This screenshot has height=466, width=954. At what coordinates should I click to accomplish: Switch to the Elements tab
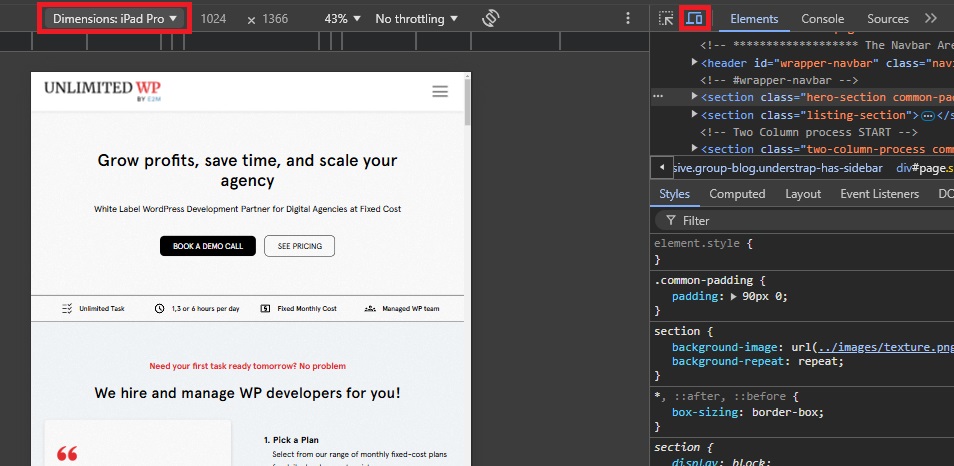(x=754, y=19)
